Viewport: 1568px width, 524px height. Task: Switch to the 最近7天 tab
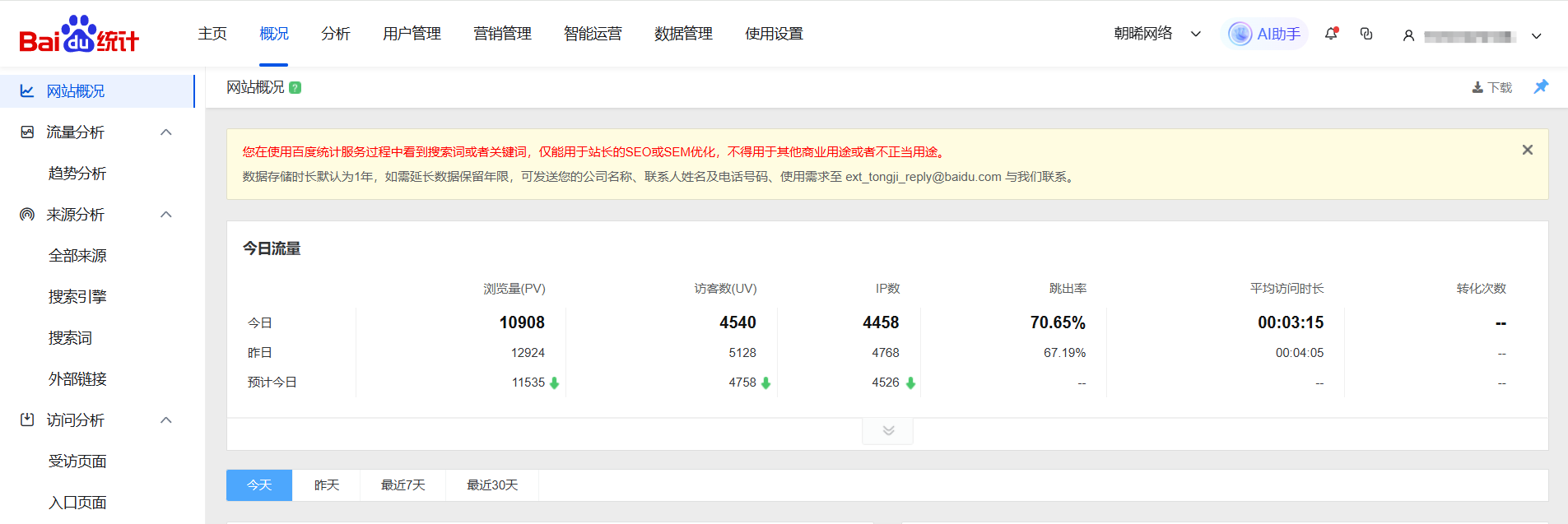402,485
